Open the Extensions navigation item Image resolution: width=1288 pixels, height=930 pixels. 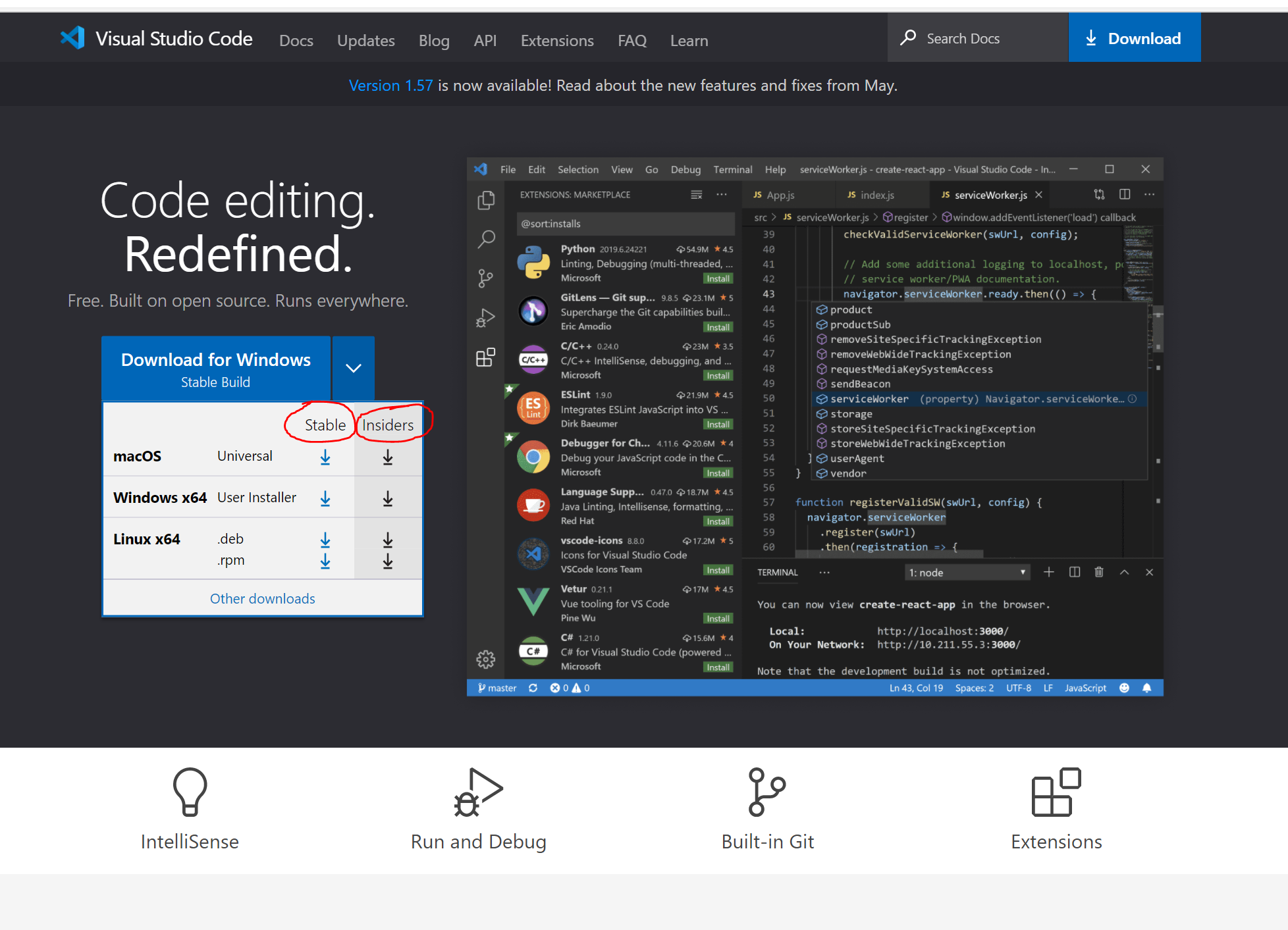tap(557, 41)
